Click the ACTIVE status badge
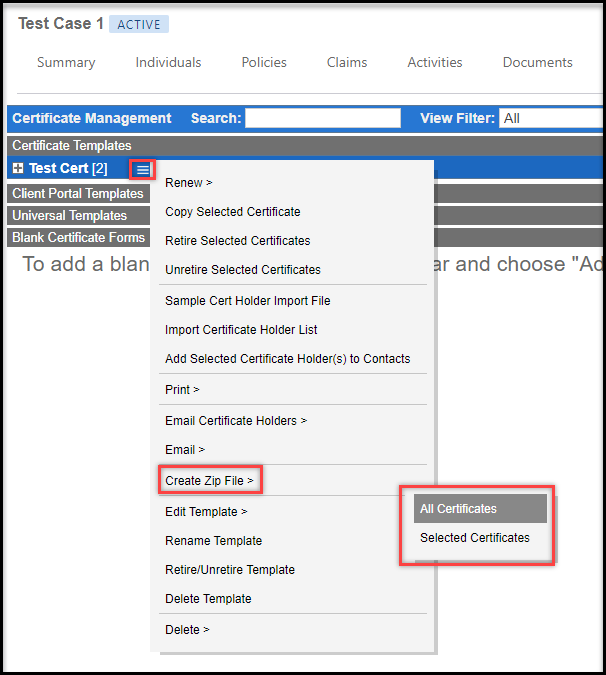 click(x=139, y=24)
